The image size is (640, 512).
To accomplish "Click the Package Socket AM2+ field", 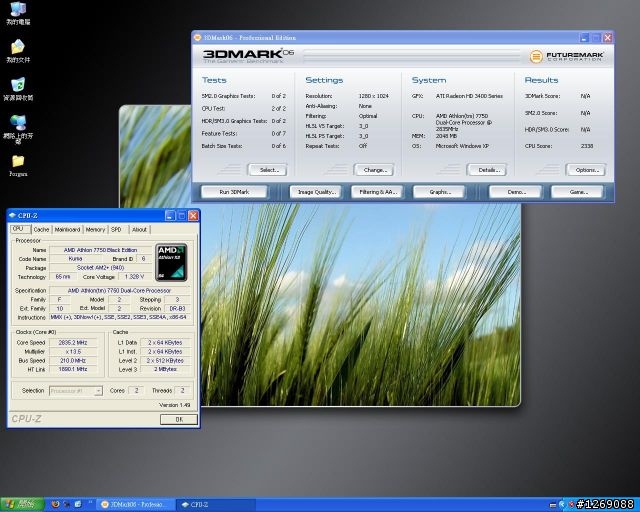I will click(100, 268).
